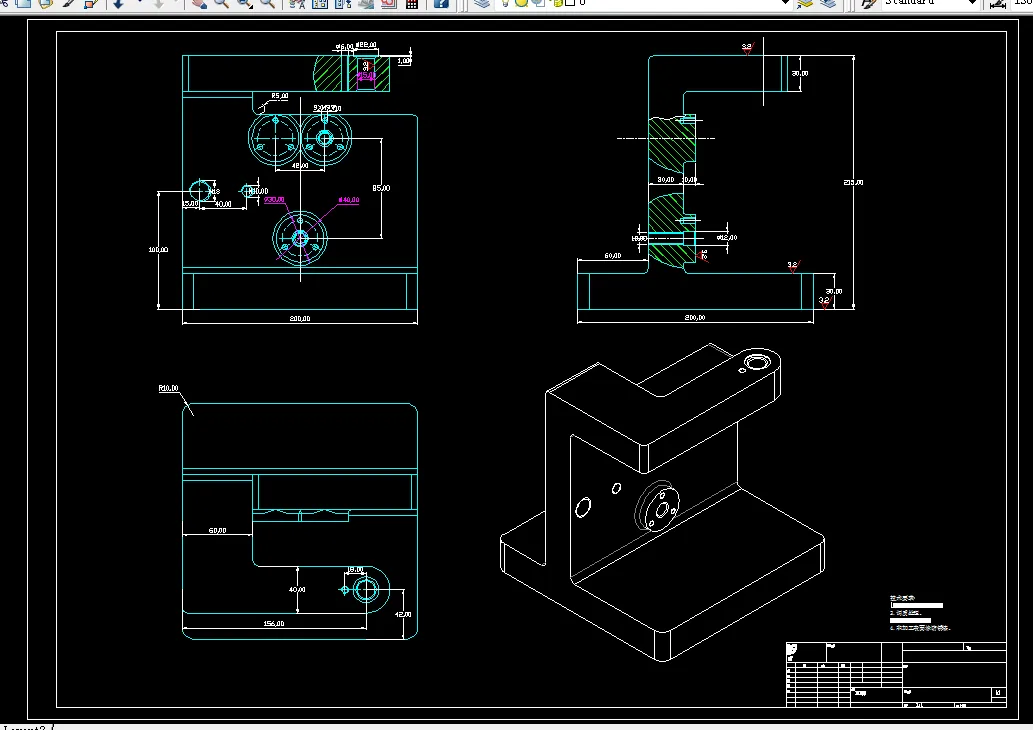1033x730 pixels.
Task: Select the 156,00 dimension text
Action: [273, 623]
